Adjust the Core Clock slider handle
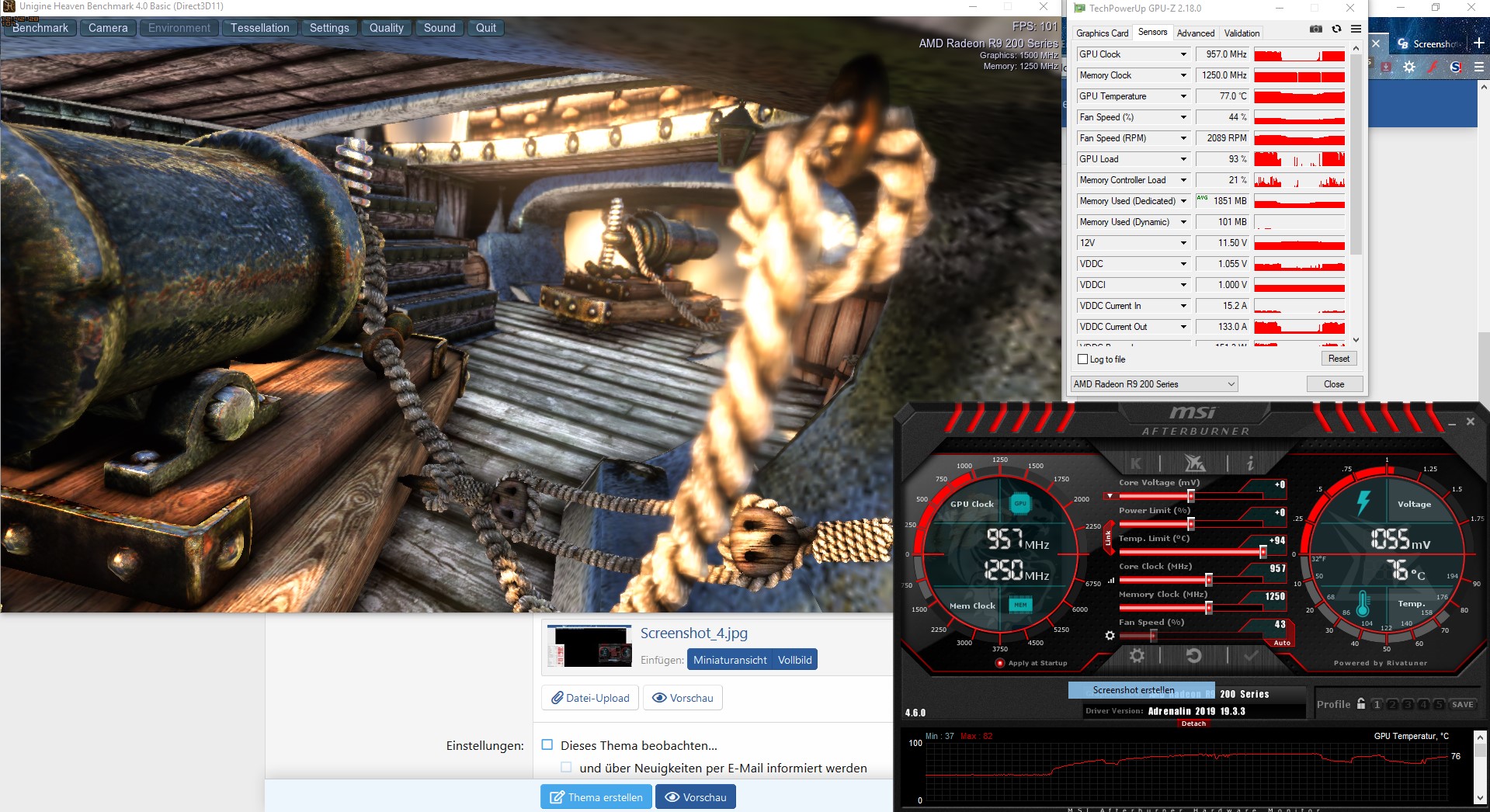 click(x=1209, y=580)
